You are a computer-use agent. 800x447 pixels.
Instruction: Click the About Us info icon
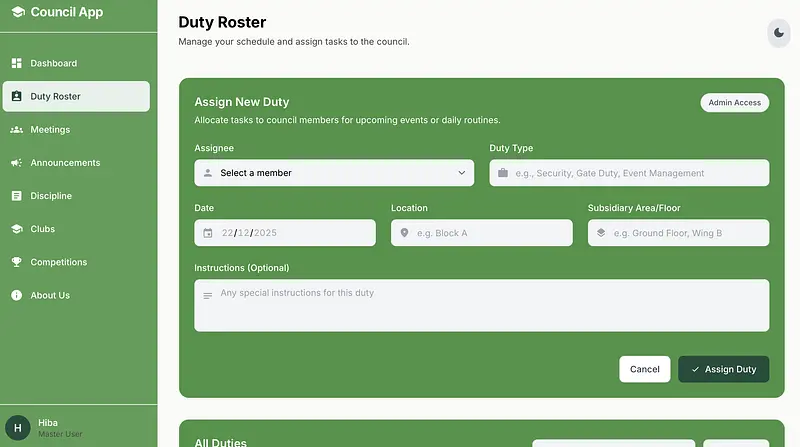pyautogui.click(x=16, y=295)
